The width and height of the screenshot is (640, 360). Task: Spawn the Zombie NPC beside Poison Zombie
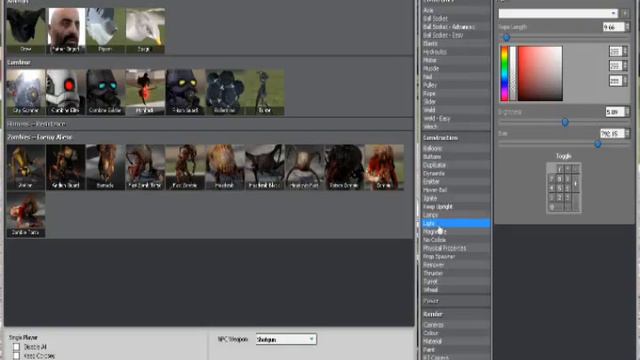coord(384,167)
